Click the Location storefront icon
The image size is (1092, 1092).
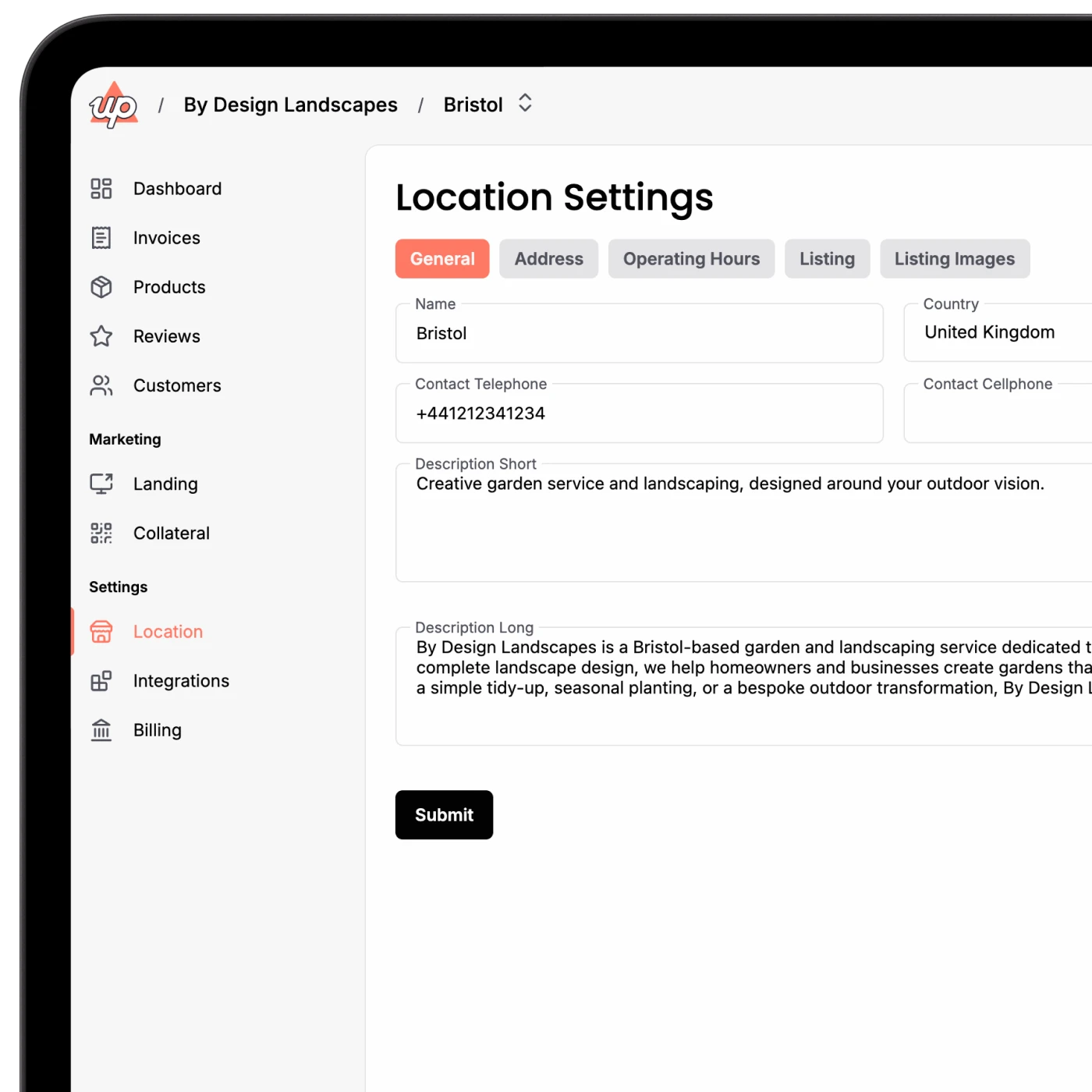coord(101,632)
